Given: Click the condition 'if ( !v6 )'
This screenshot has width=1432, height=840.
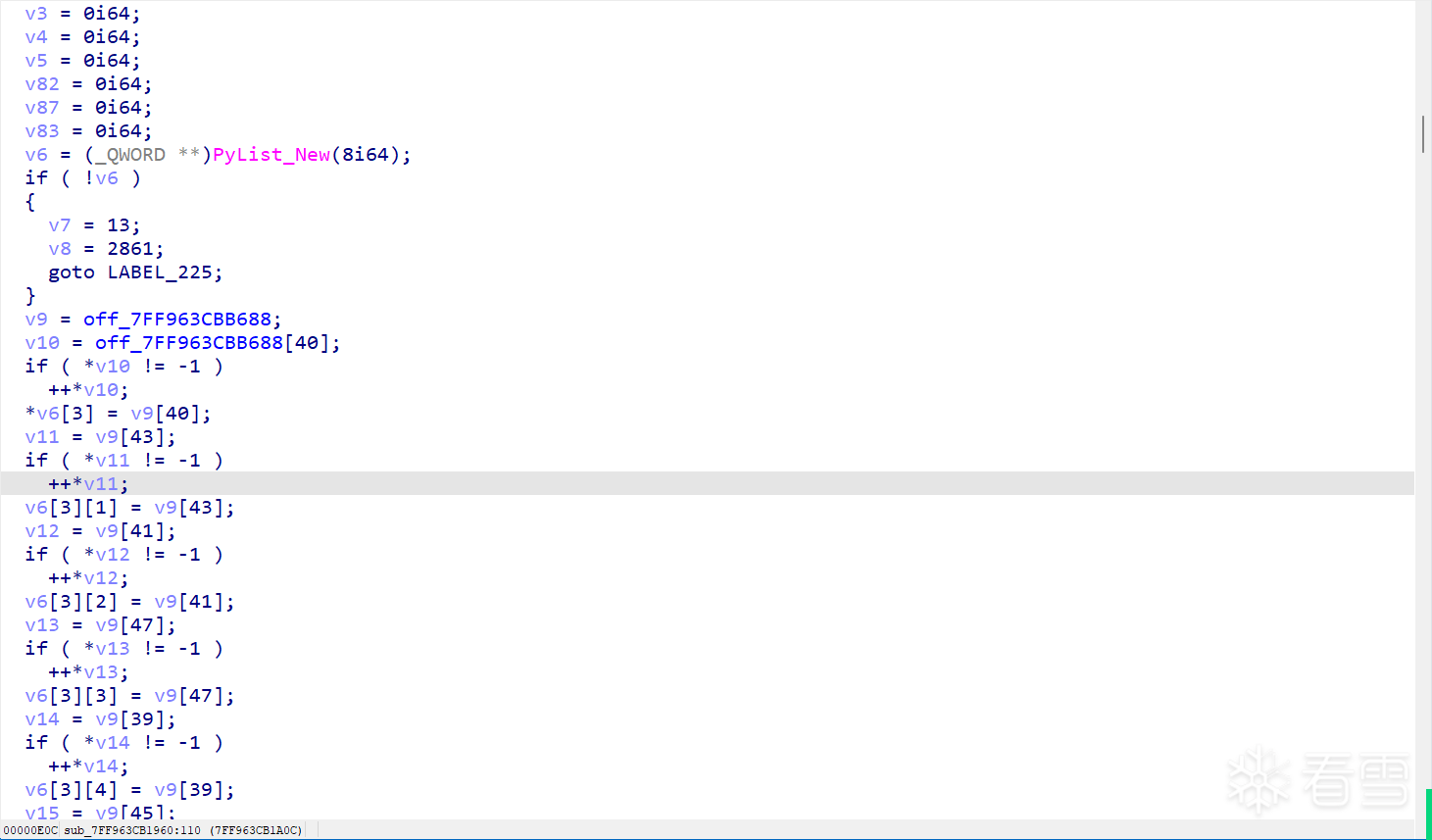Looking at the screenshot, I should pyautogui.click(x=82, y=178).
